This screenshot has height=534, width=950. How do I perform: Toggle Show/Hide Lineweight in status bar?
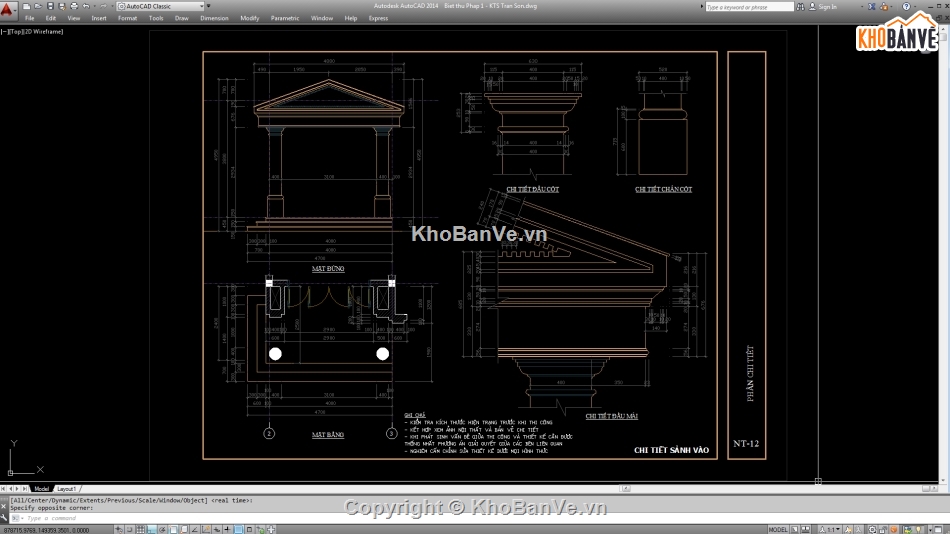click(x=227, y=529)
